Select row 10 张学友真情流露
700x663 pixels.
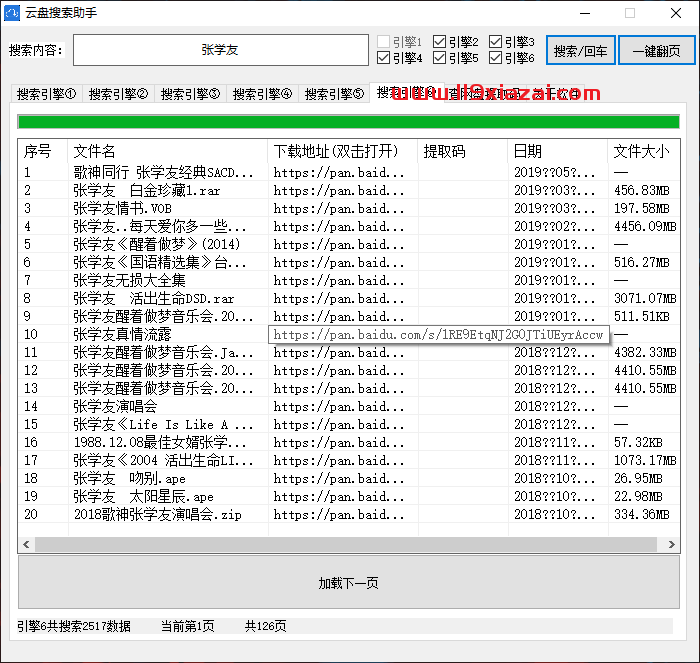(349, 334)
